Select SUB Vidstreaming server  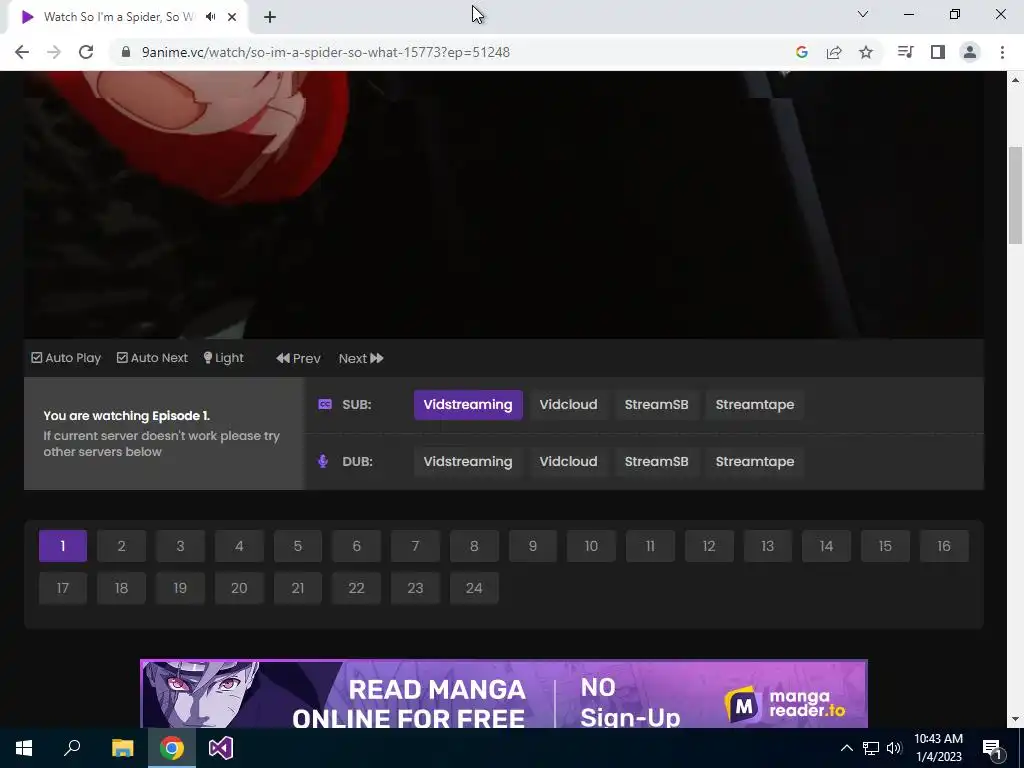tap(468, 405)
